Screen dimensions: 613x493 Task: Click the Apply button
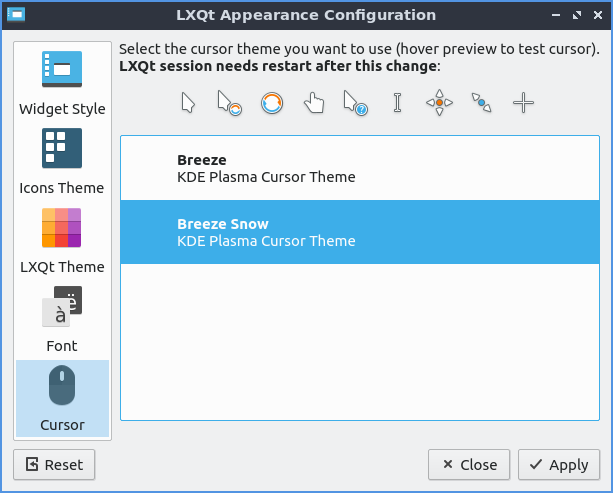tap(558, 464)
